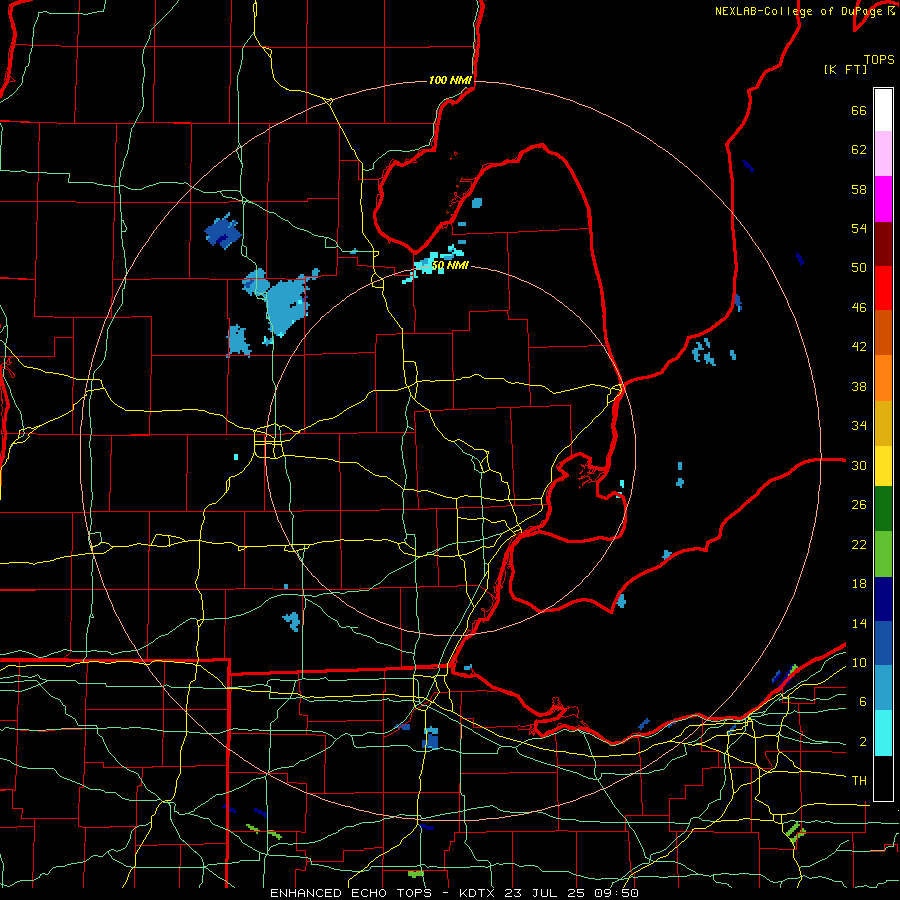Click the 54 value on the scale
The image size is (900, 900).
point(859,228)
